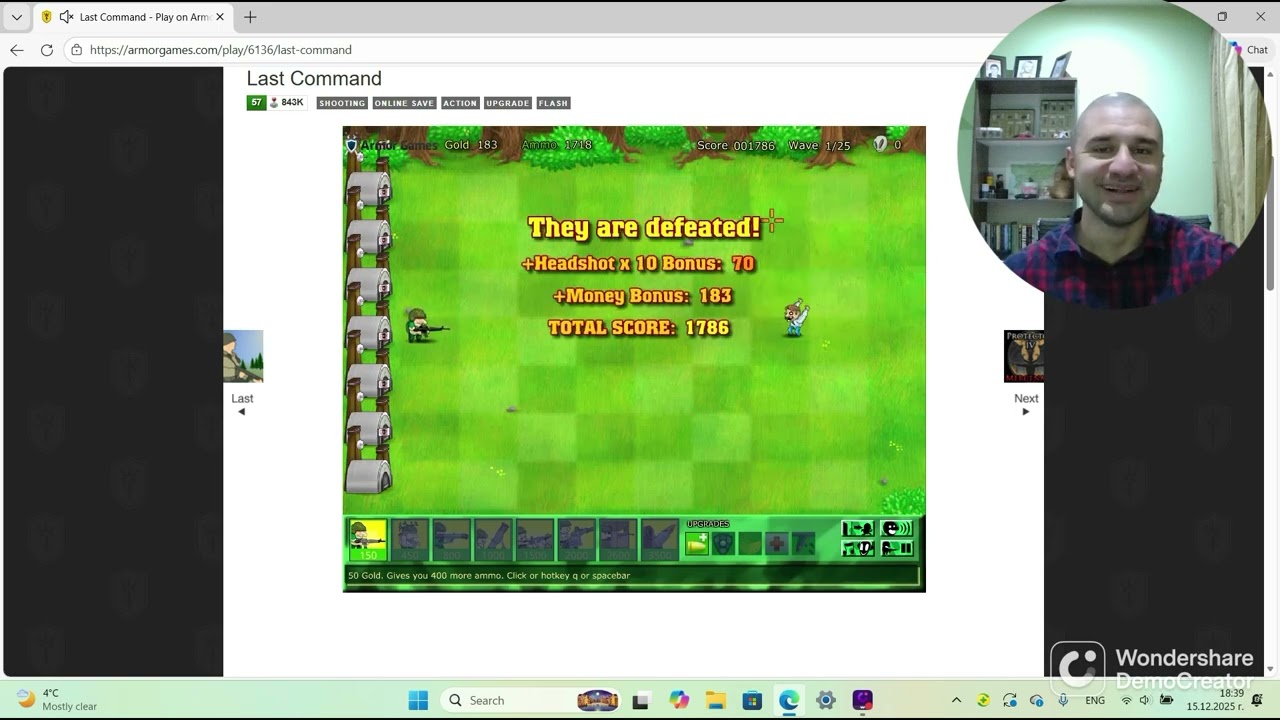This screenshot has width=1280, height=720.
Task: Click the 843K plays counter
Action: 287,103
